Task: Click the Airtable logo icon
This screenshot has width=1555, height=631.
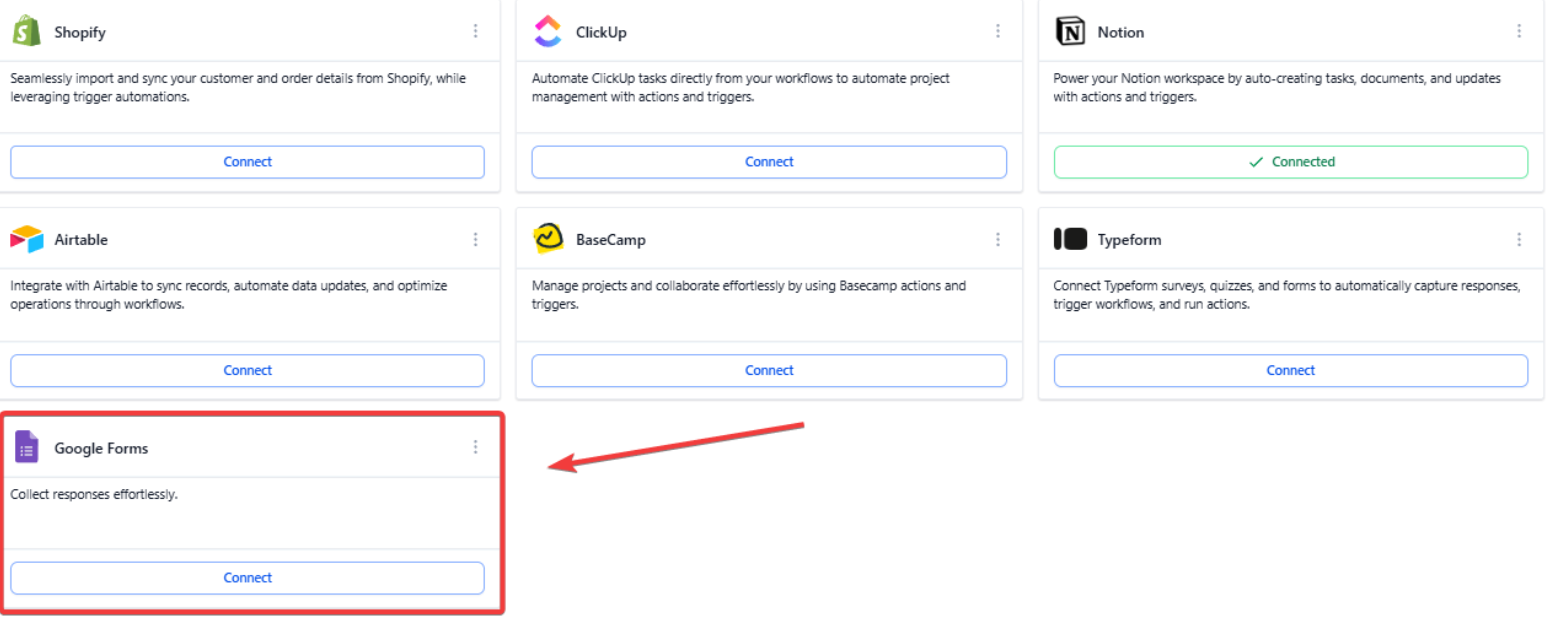Action: pos(27,240)
